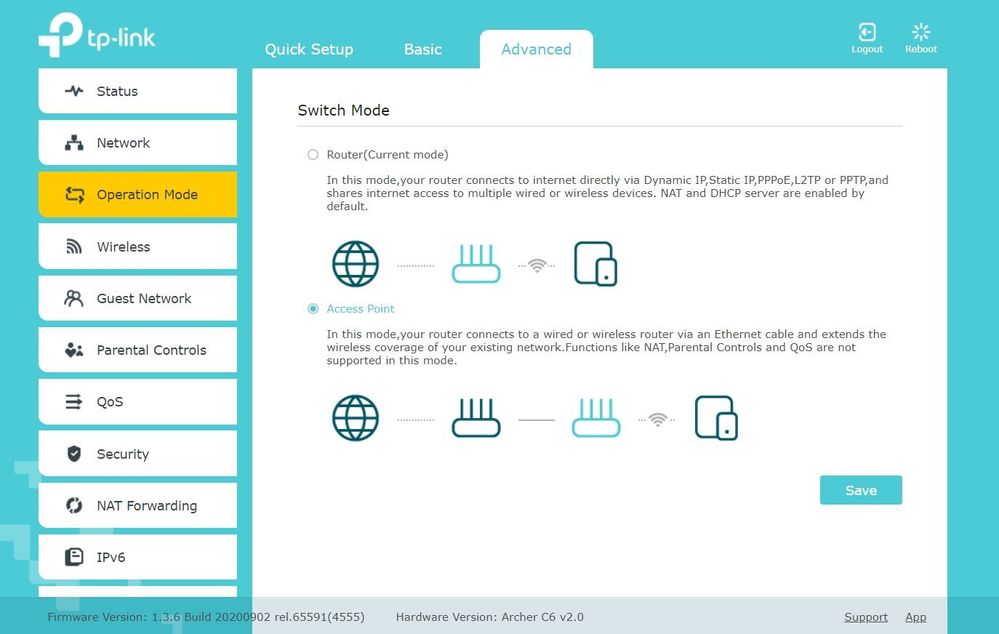Open the Support link in footer
This screenshot has width=999, height=634.
(x=866, y=617)
